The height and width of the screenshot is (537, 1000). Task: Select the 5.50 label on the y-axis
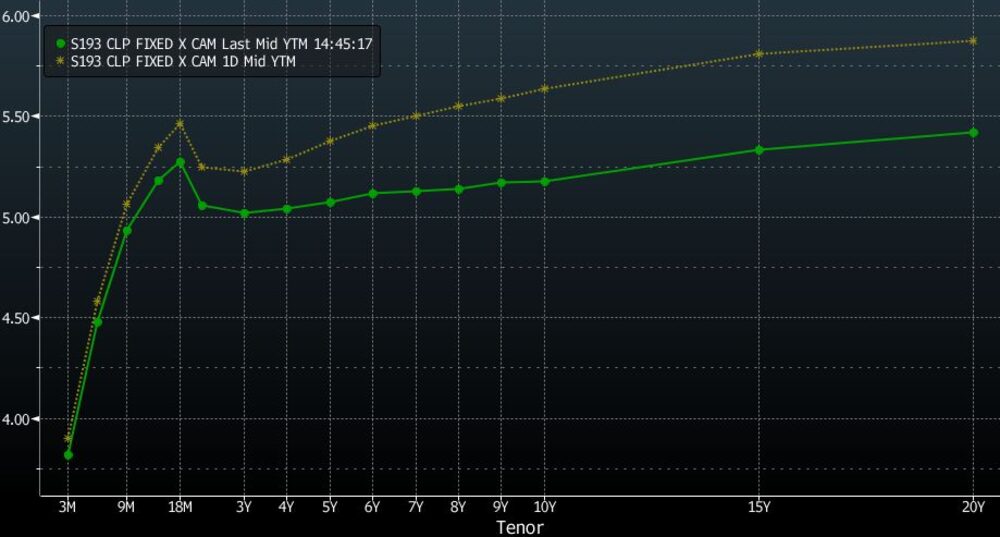[18, 116]
